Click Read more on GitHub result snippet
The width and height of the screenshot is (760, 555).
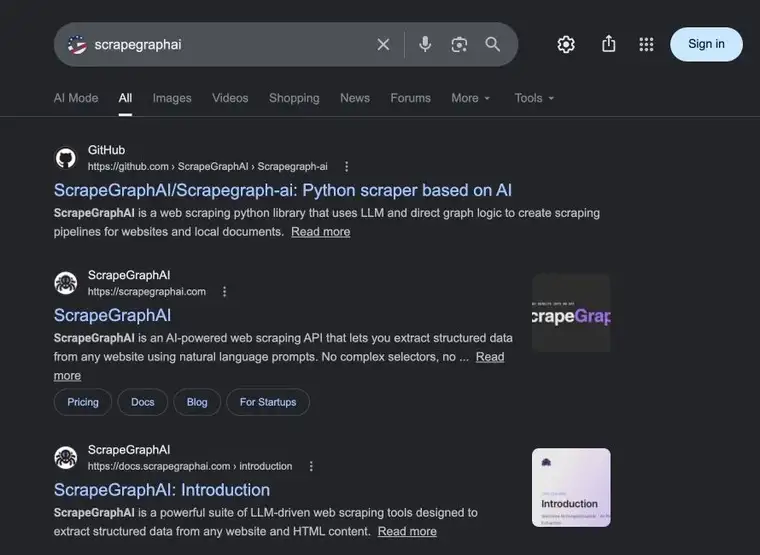tap(320, 232)
